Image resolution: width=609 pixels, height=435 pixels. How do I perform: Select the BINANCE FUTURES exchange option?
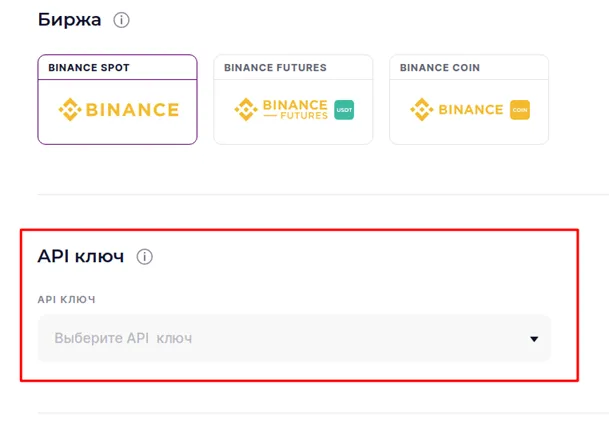coord(293,99)
